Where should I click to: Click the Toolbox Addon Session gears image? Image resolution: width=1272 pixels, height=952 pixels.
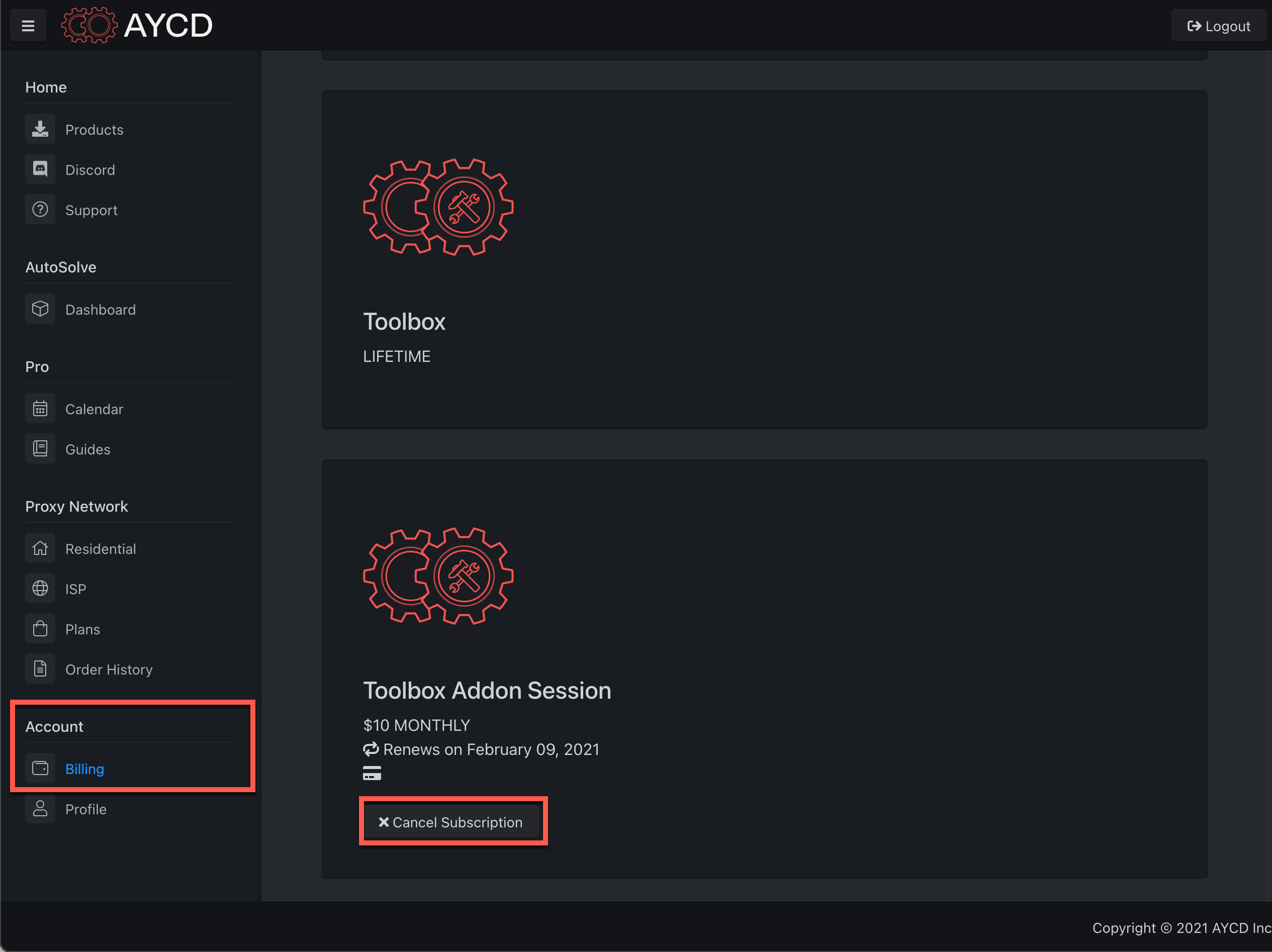click(x=438, y=577)
